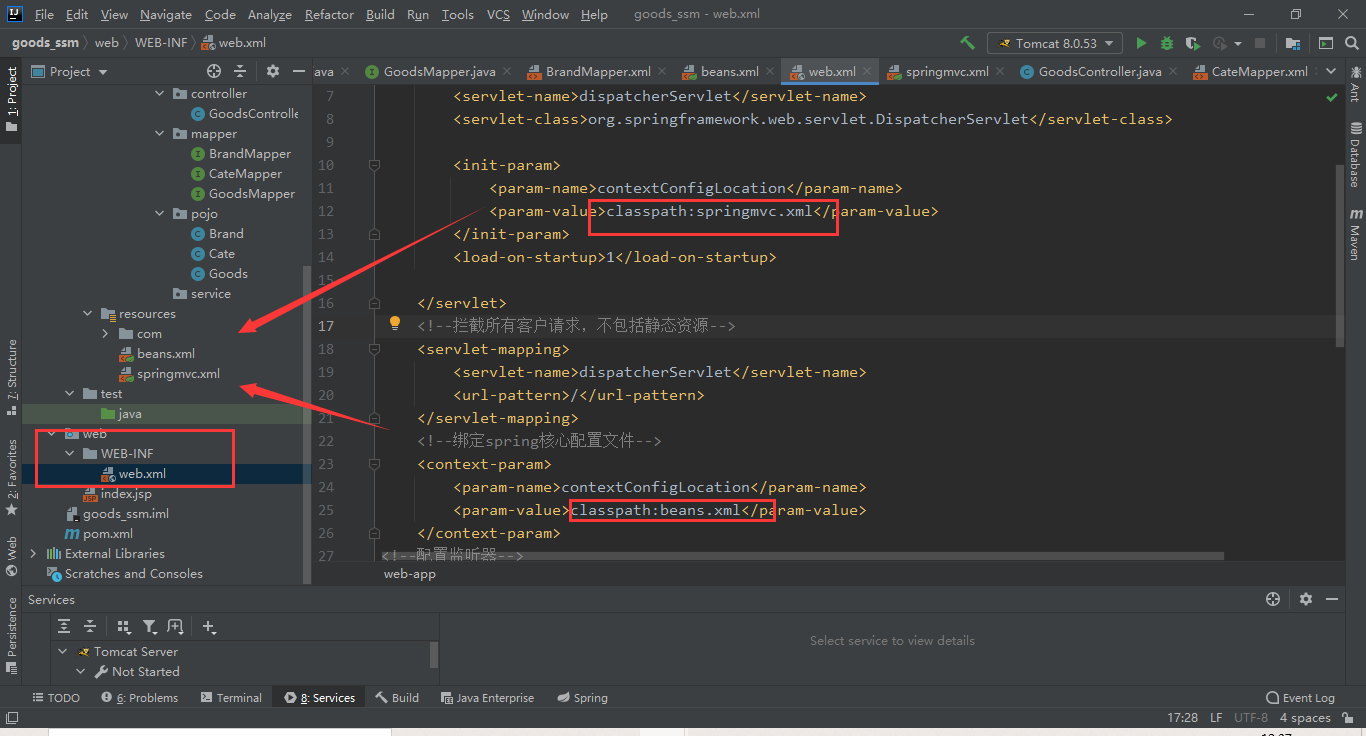Collapse the resources folder in tree
This screenshot has height=736, width=1366.
tap(88, 313)
